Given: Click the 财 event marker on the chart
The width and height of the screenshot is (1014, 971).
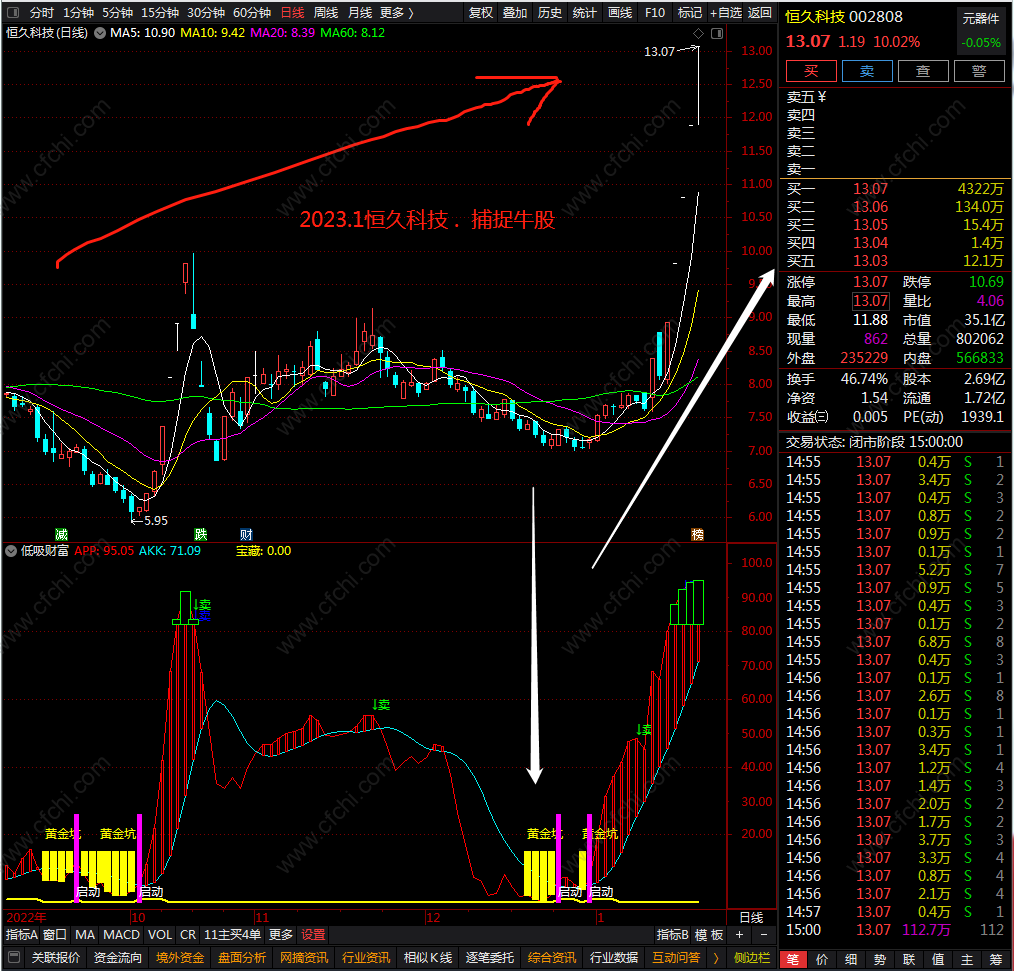Looking at the screenshot, I should click(246, 534).
